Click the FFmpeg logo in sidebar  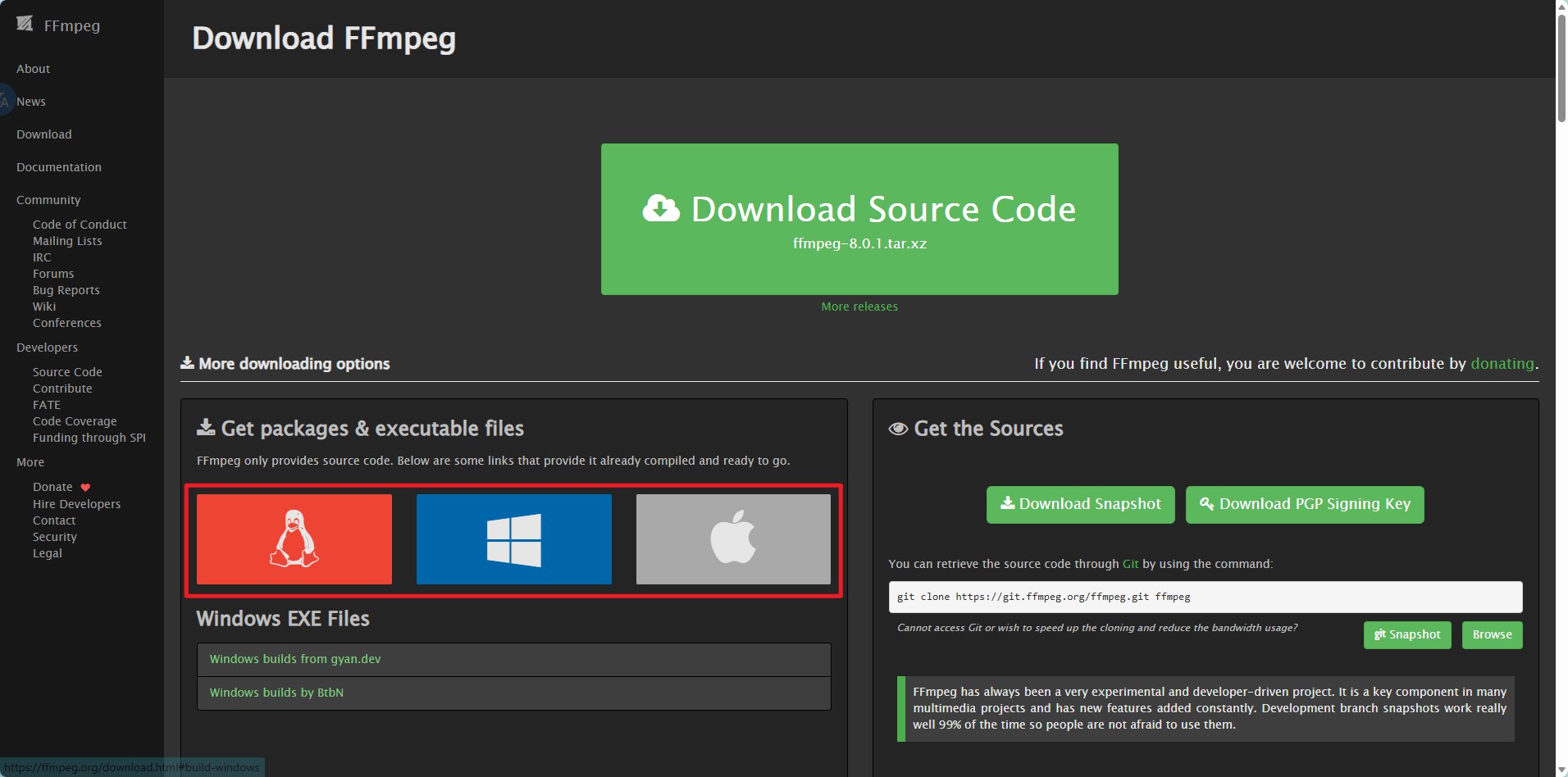click(x=25, y=25)
